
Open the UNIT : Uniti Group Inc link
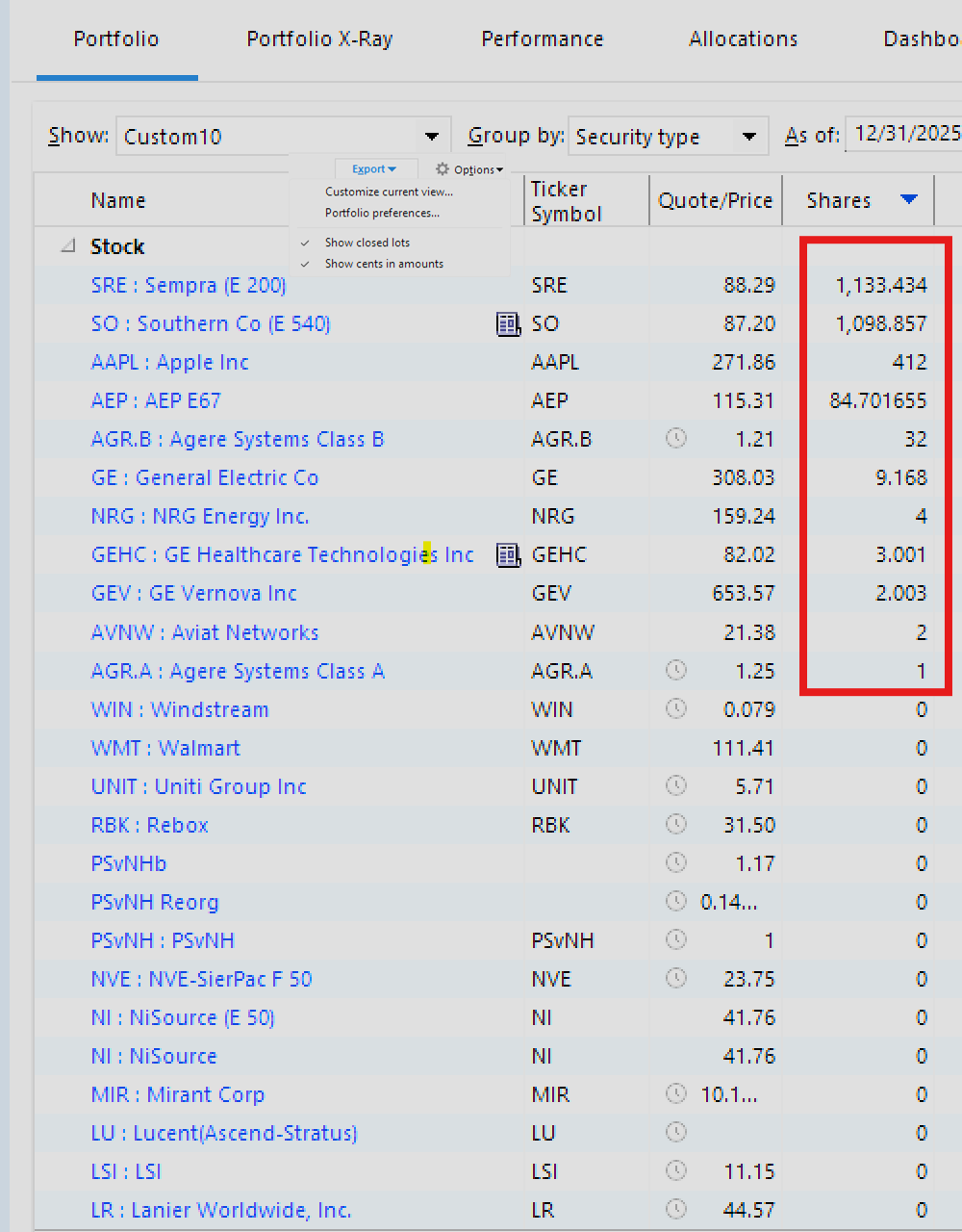click(x=199, y=786)
